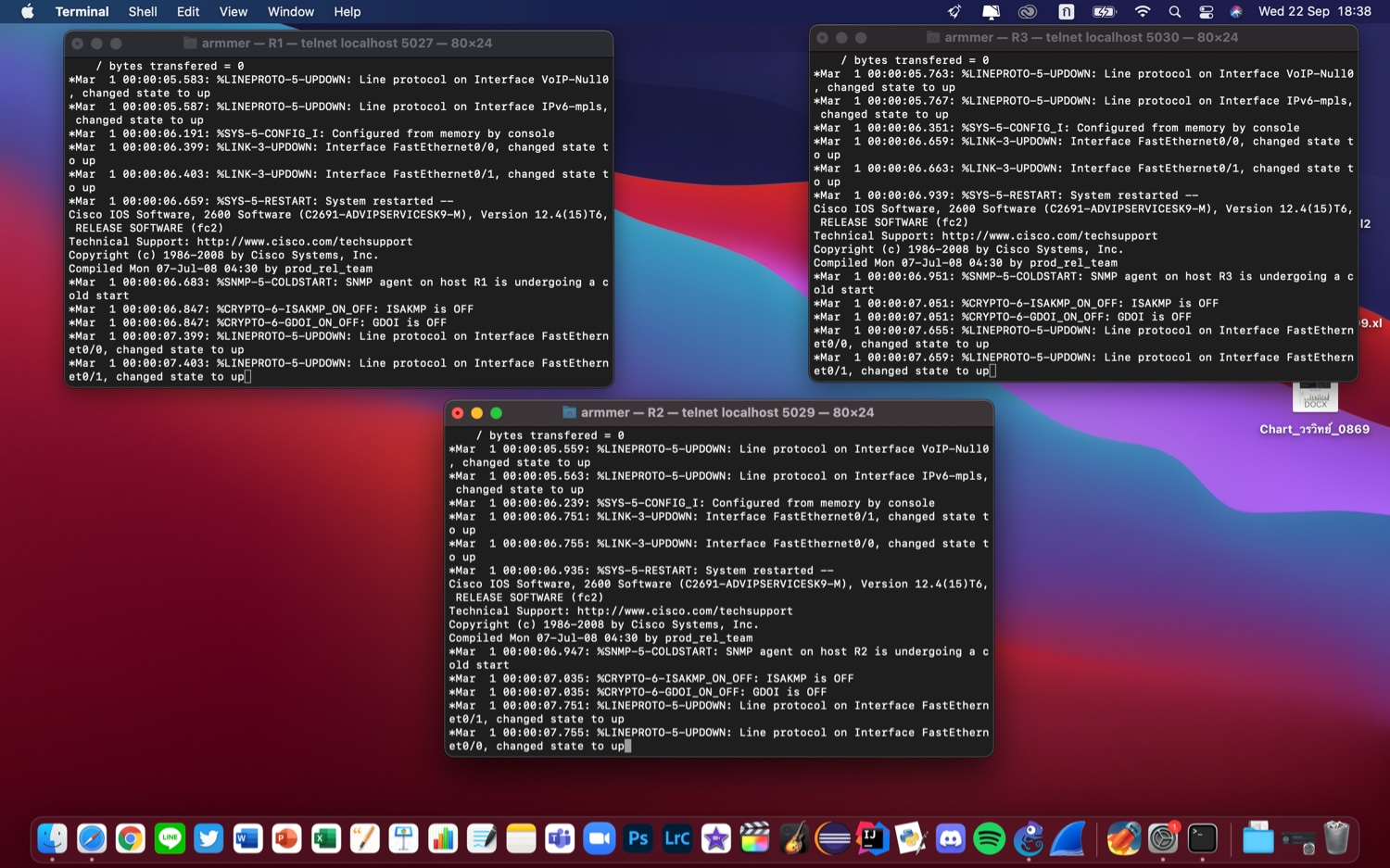The width and height of the screenshot is (1390, 868).
Task: Open Microsoft Excel from the dock
Action: 325,839
